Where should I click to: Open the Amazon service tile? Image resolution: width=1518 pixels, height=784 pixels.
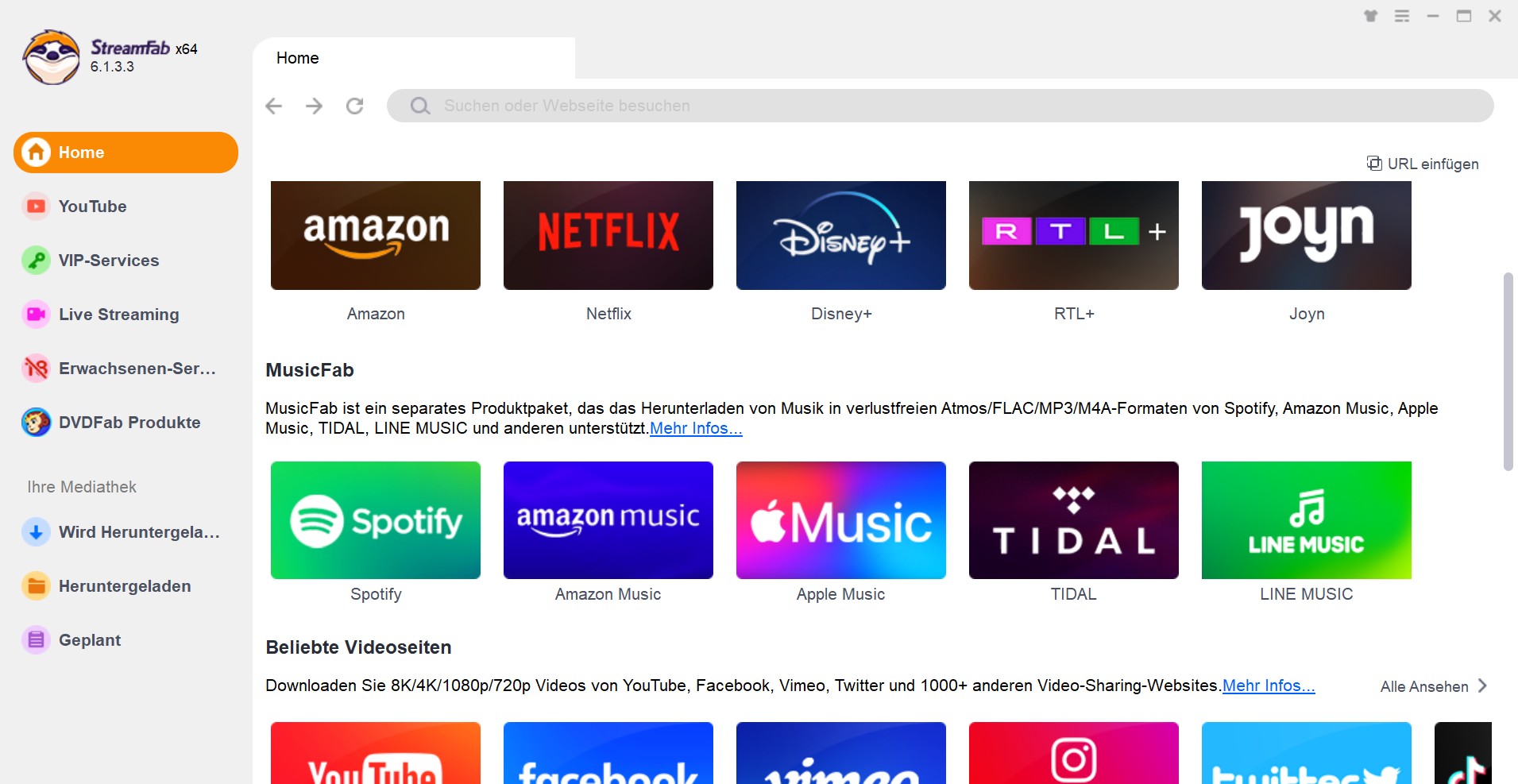click(376, 235)
